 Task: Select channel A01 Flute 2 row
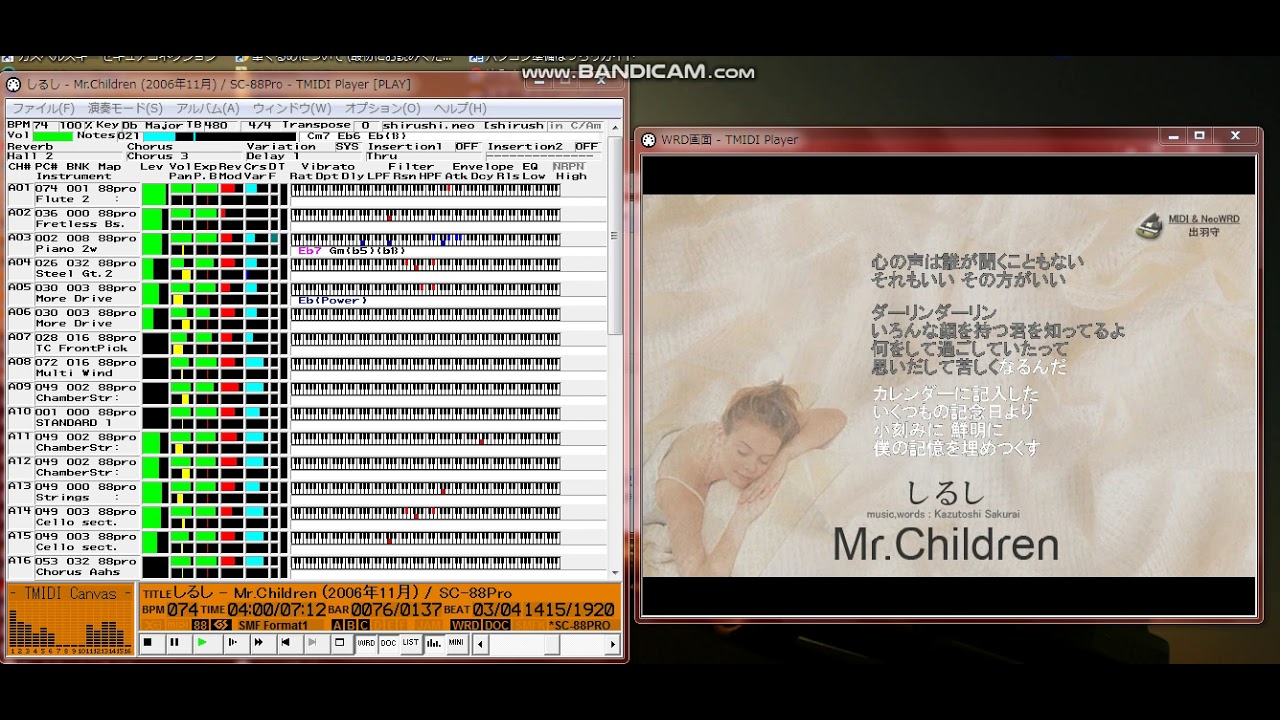pyautogui.click(x=72, y=193)
